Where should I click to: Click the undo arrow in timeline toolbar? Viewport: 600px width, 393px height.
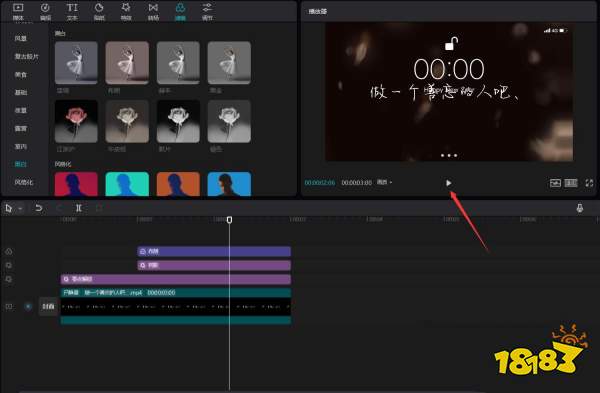(x=39, y=208)
